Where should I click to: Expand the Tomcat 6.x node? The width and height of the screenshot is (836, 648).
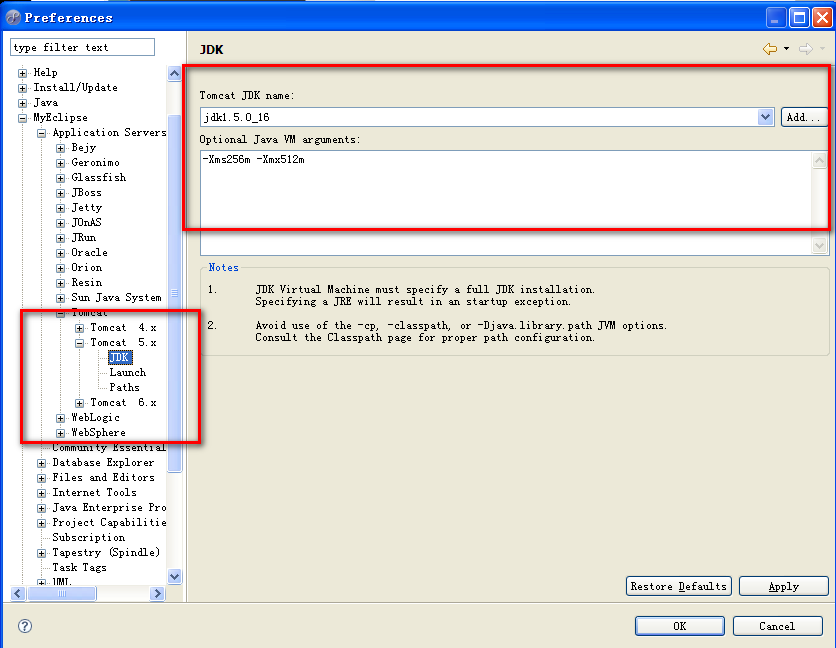pyautogui.click(x=79, y=403)
